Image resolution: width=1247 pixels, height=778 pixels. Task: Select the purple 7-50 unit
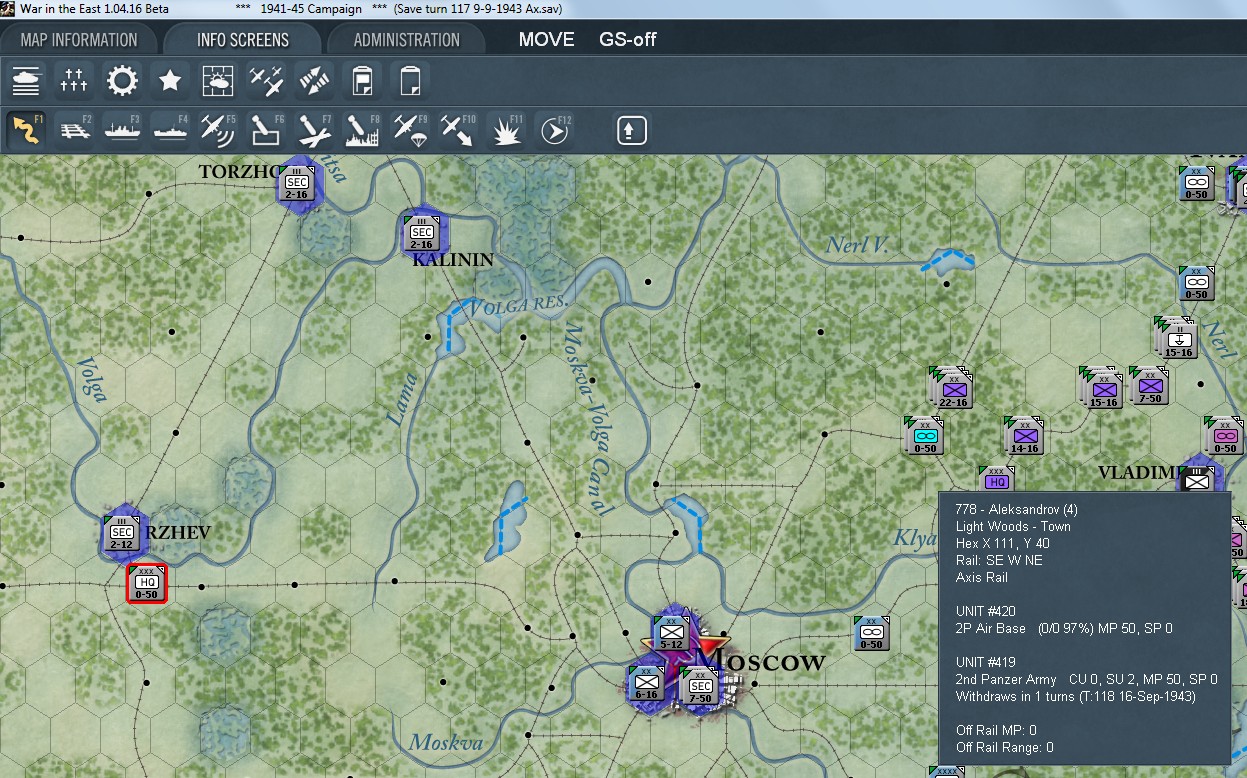click(x=1151, y=386)
